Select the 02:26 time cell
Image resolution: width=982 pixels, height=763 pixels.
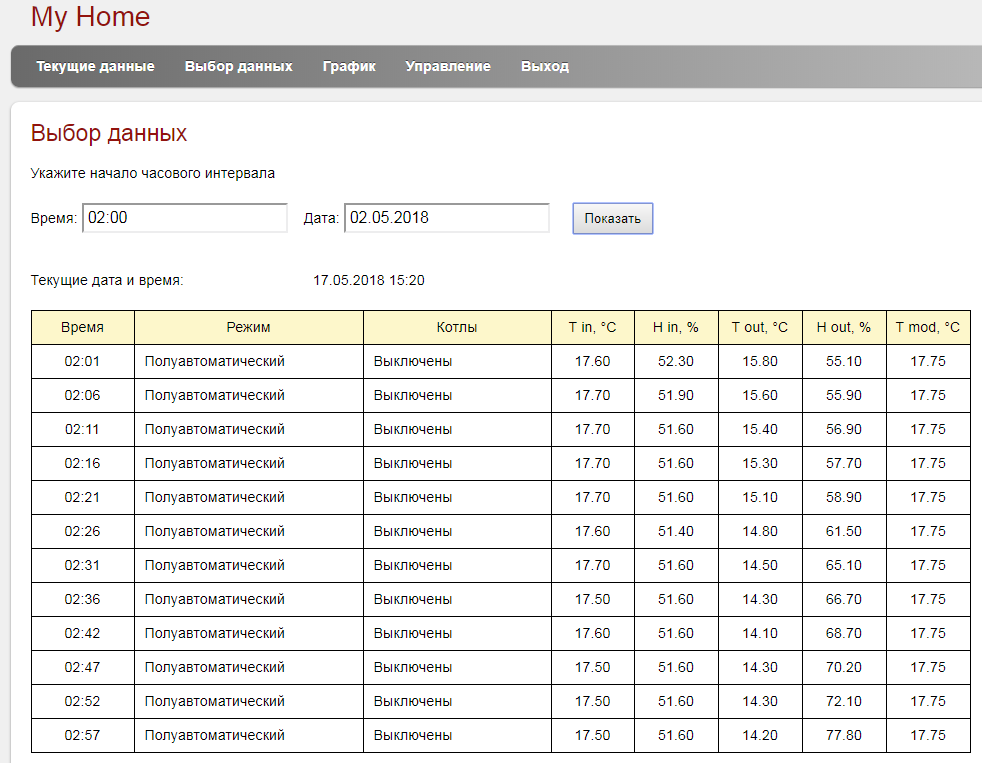[82, 531]
